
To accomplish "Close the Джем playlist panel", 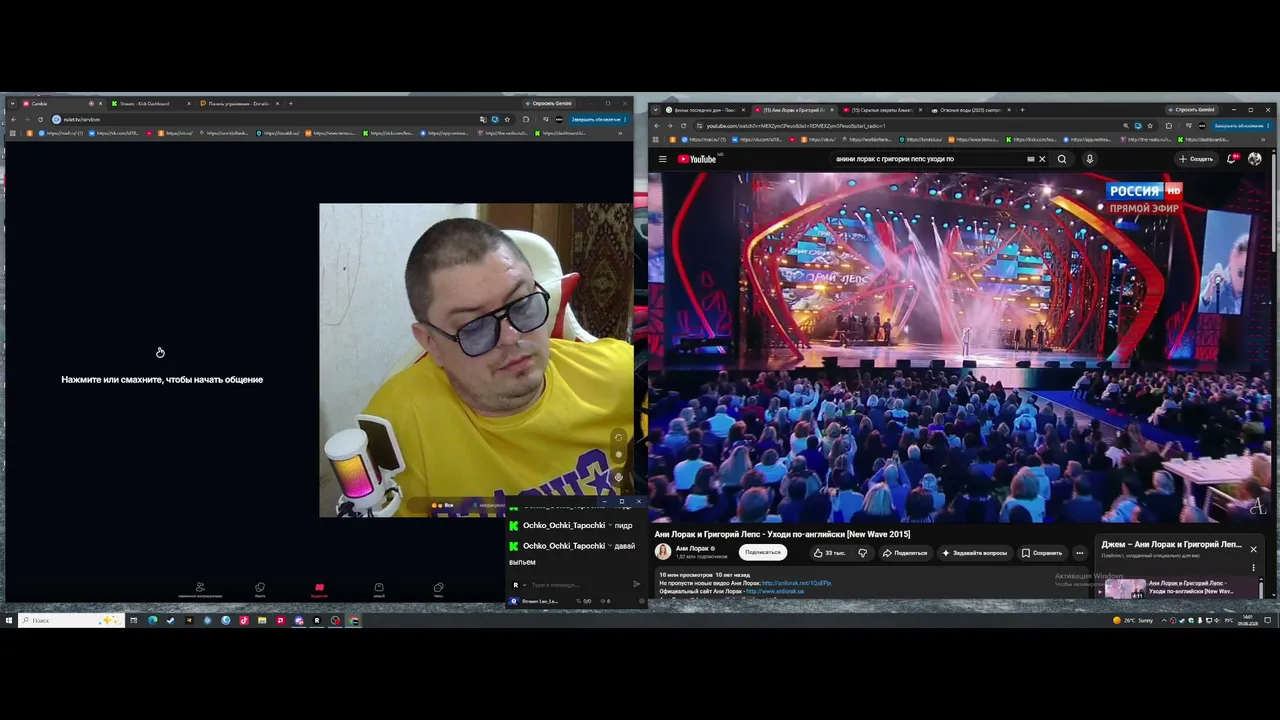I will point(1253,549).
